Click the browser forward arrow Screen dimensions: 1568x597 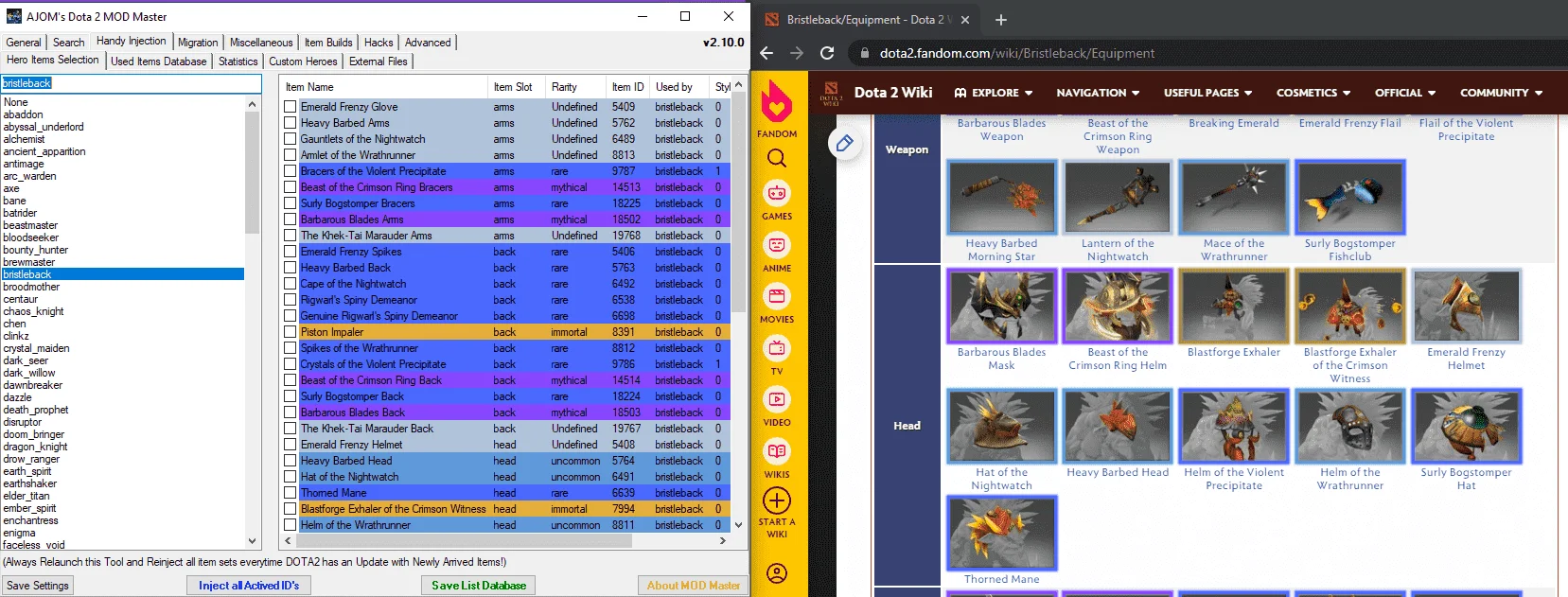click(797, 53)
